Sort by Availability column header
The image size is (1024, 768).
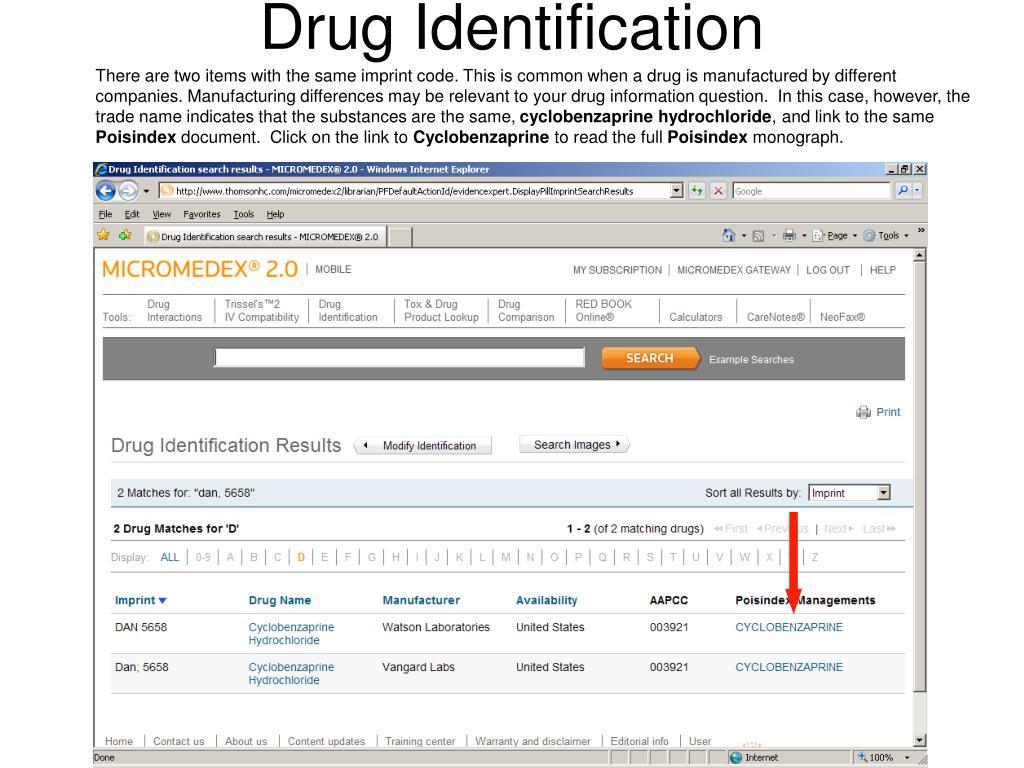tap(547, 600)
